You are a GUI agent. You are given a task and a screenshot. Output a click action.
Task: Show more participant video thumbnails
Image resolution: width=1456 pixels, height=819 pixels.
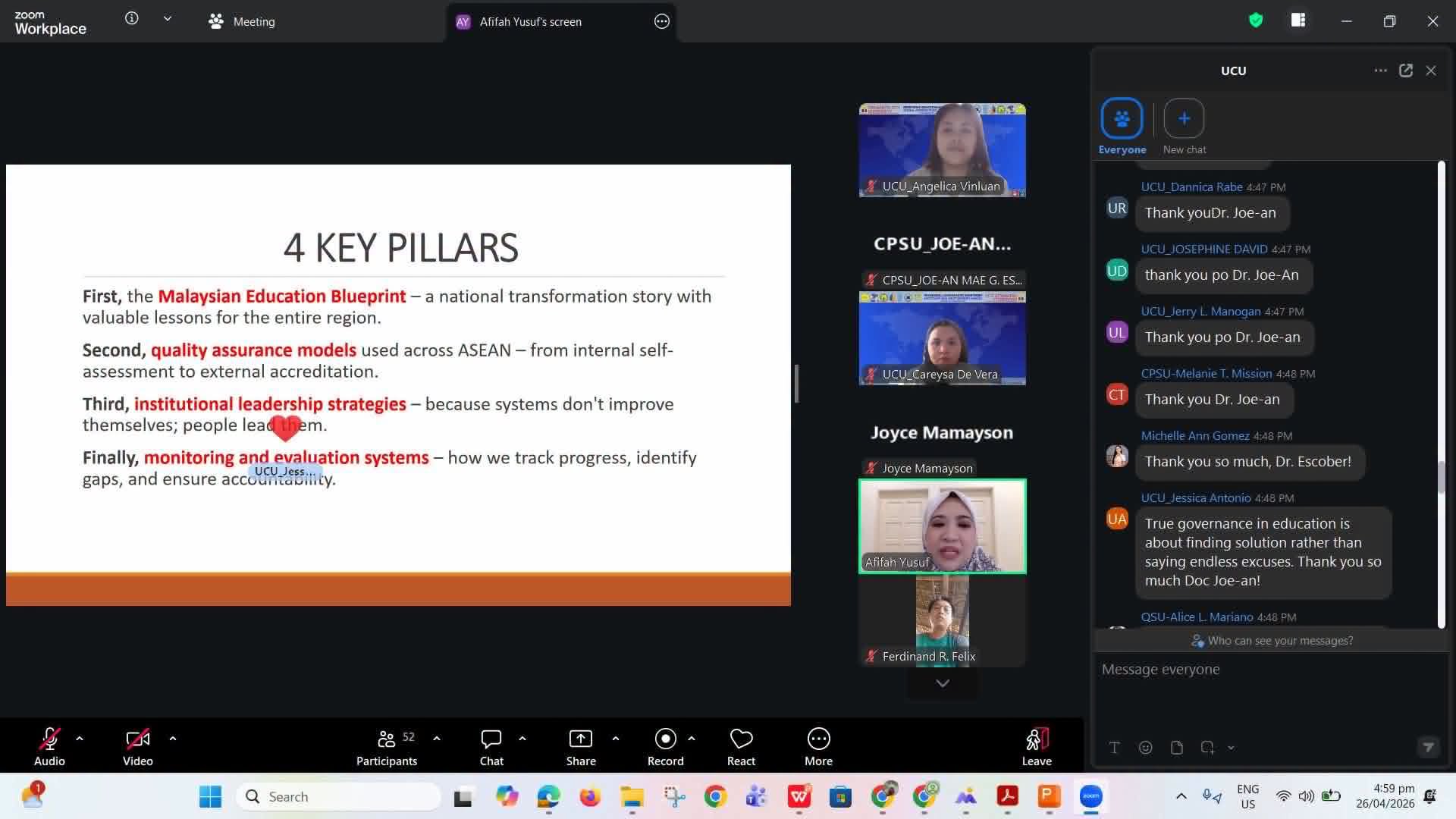[x=943, y=683]
